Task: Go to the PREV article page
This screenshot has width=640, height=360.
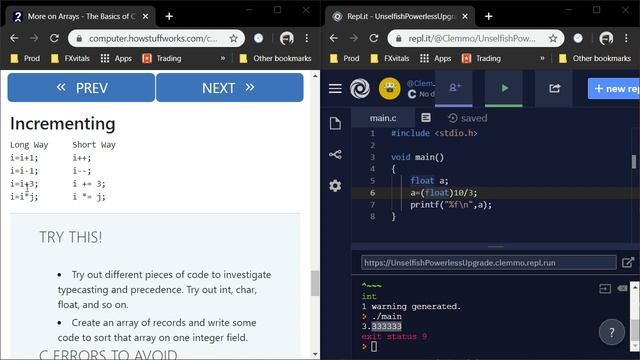Action: pos(81,87)
